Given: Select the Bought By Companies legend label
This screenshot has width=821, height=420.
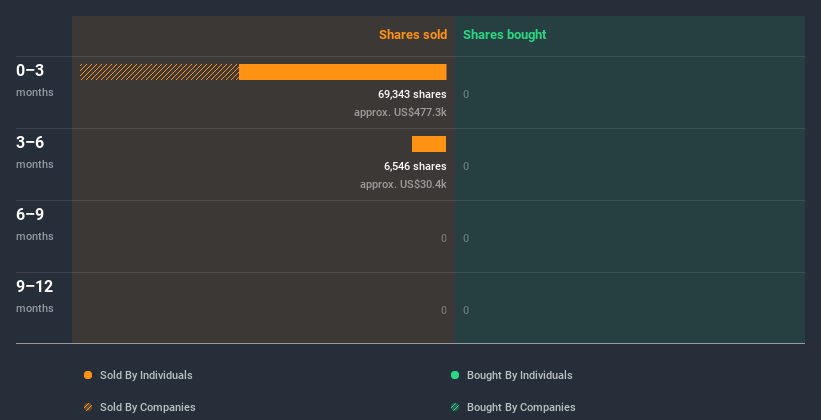Looking at the screenshot, I should pyautogui.click(x=521, y=407).
